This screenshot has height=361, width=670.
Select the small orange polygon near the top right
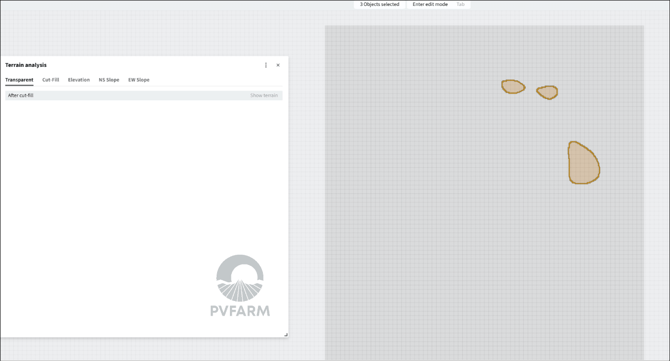[548, 92]
